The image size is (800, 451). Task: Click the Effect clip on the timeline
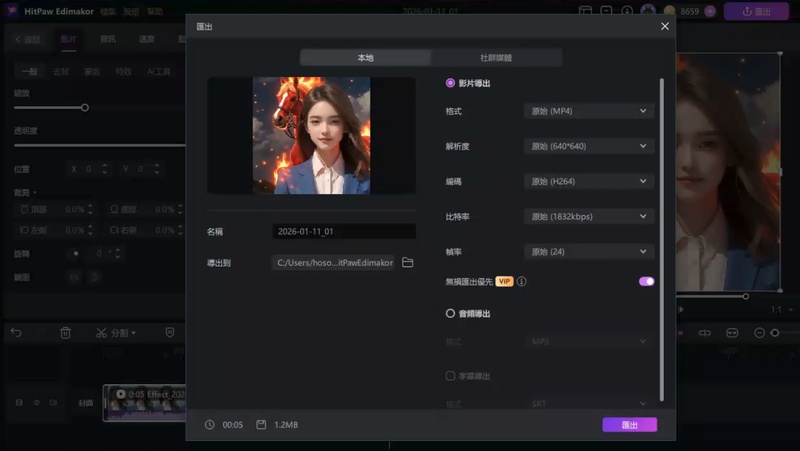point(145,403)
